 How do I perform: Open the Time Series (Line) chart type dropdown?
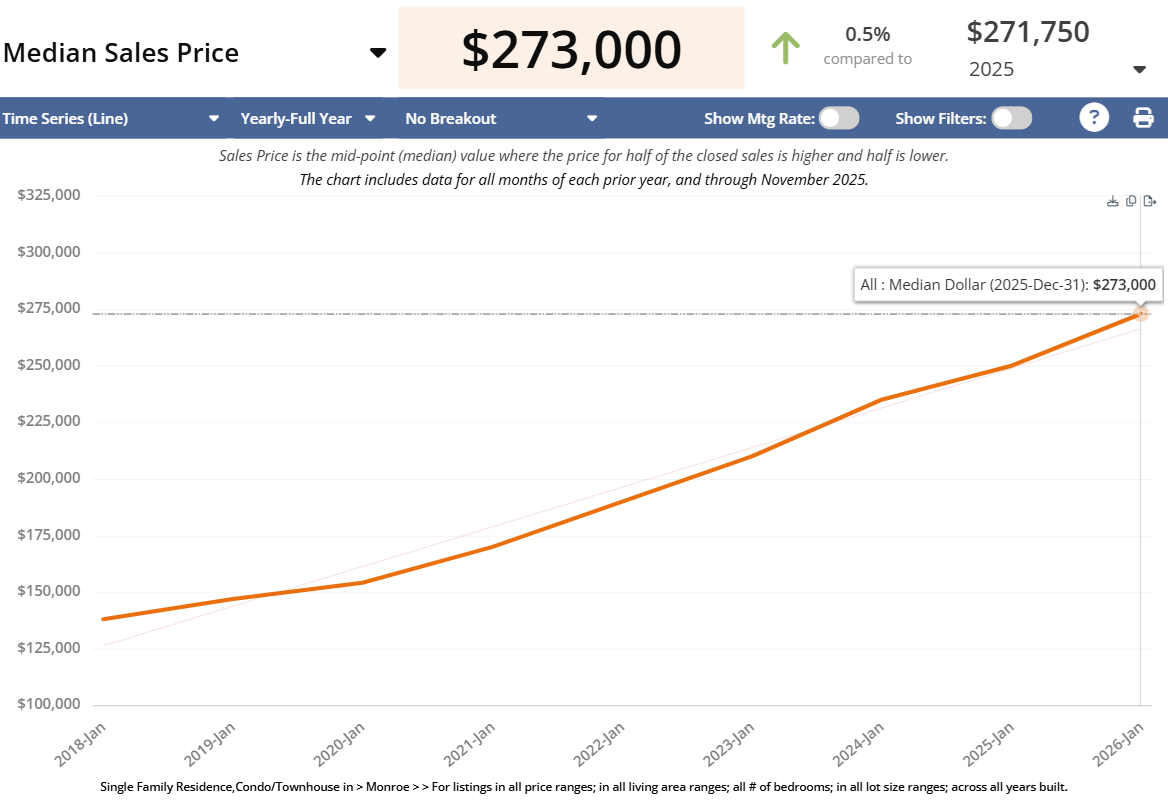[213, 118]
